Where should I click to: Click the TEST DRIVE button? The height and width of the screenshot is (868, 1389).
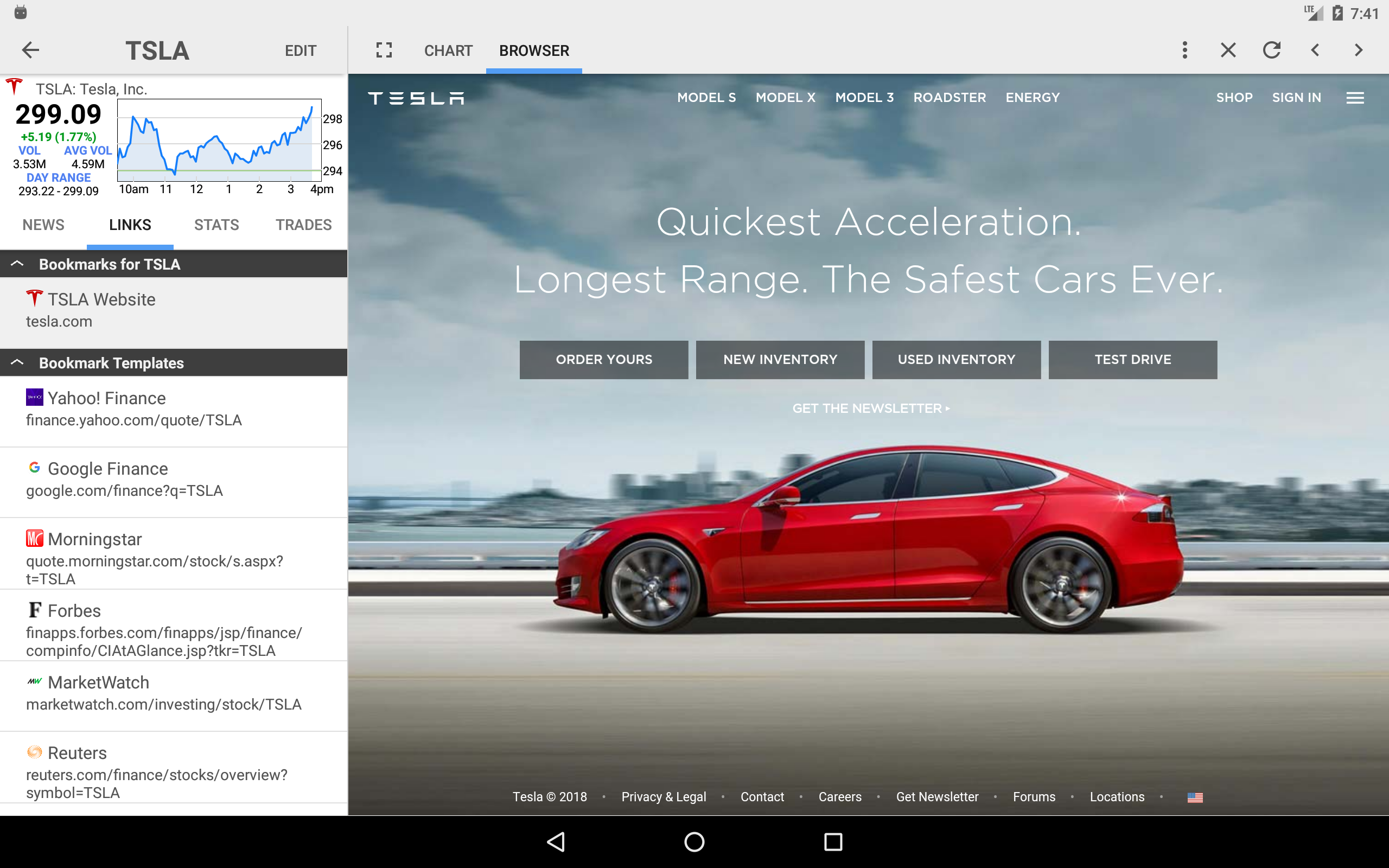point(1132,359)
